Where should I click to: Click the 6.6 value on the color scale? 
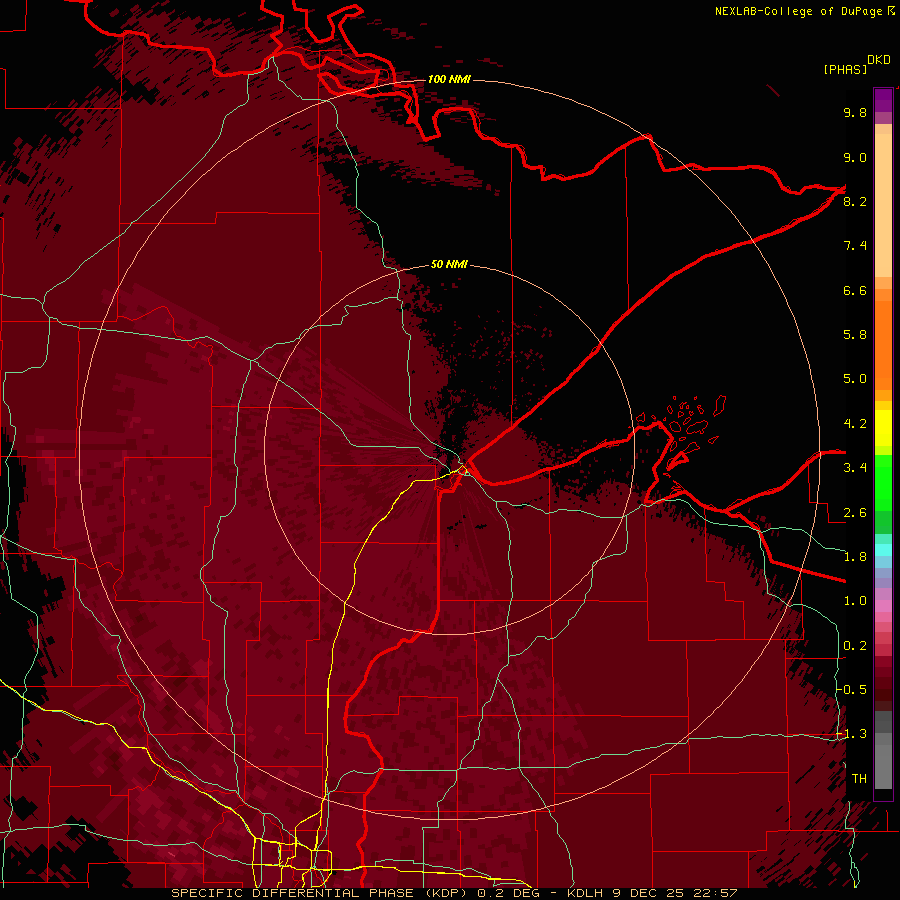point(855,290)
